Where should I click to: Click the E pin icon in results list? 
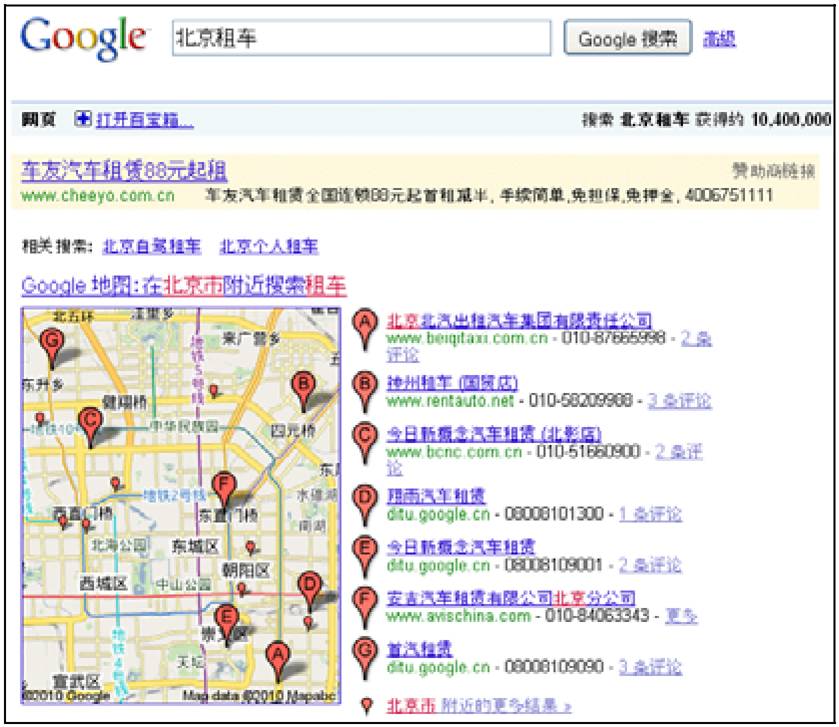coord(365,557)
